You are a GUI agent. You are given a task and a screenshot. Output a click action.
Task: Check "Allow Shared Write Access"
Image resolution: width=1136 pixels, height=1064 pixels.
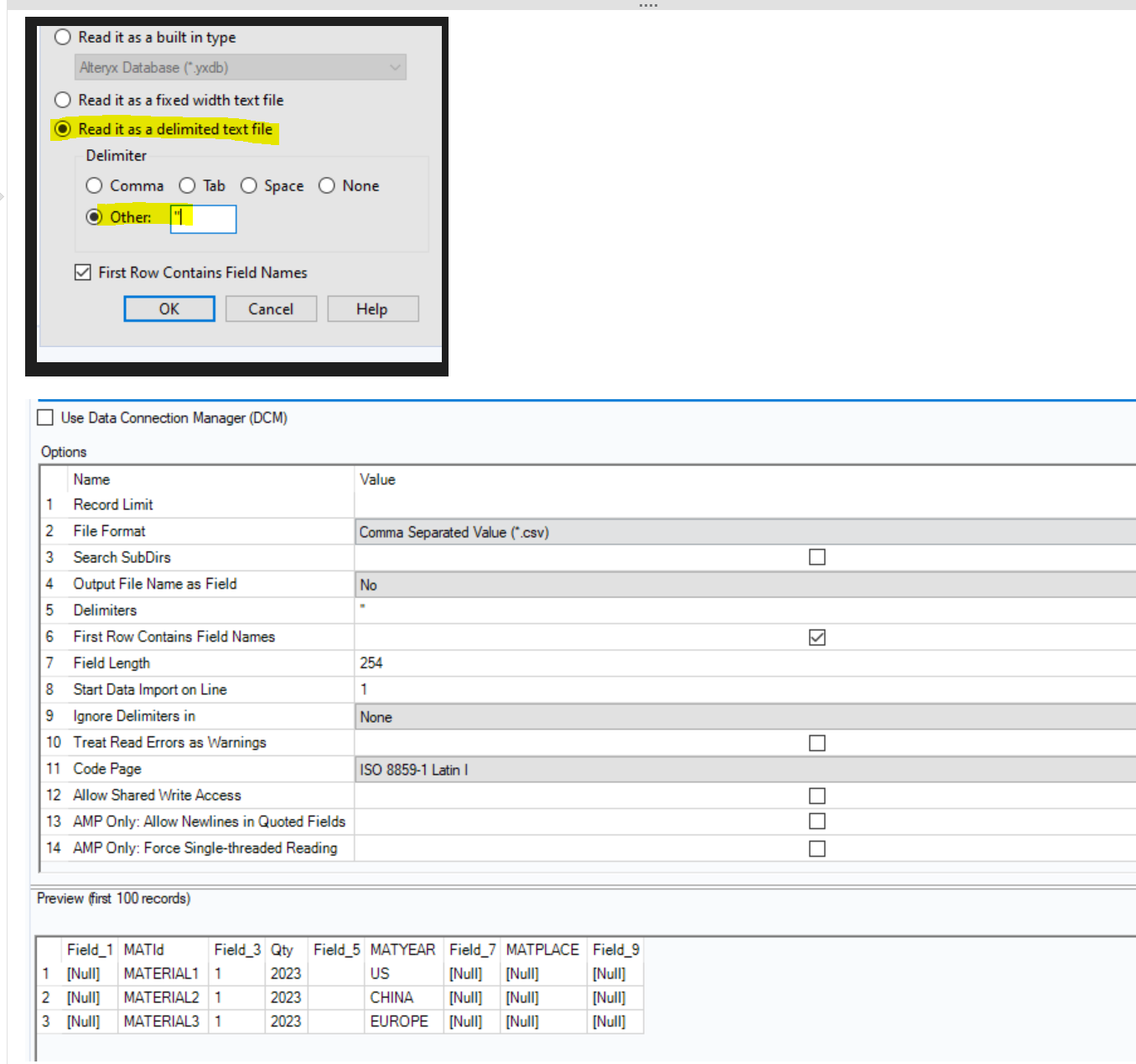pos(816,795)
